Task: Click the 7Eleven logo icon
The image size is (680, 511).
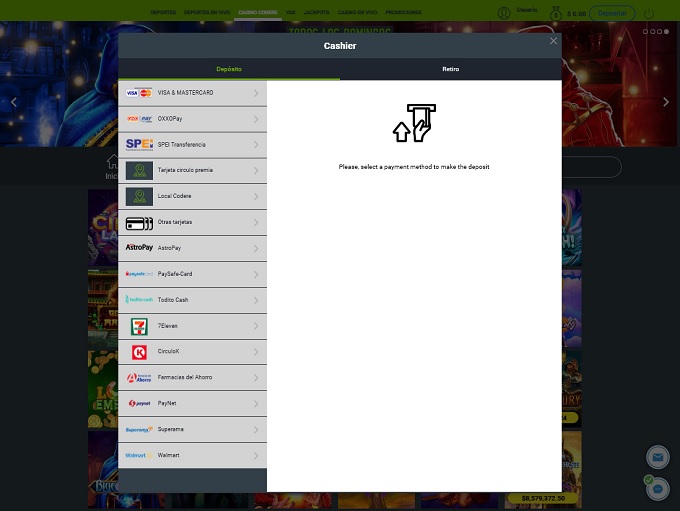Action: point(139,326)
